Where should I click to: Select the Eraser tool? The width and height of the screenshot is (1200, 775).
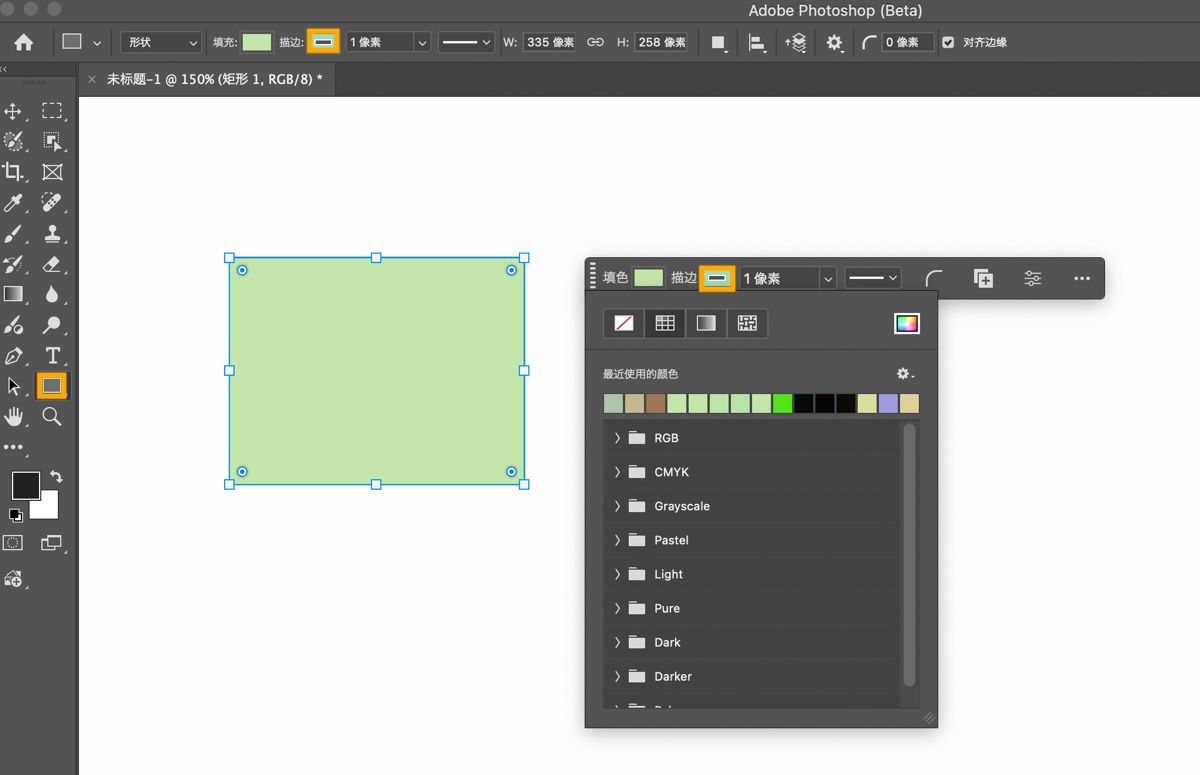(52, 264)
